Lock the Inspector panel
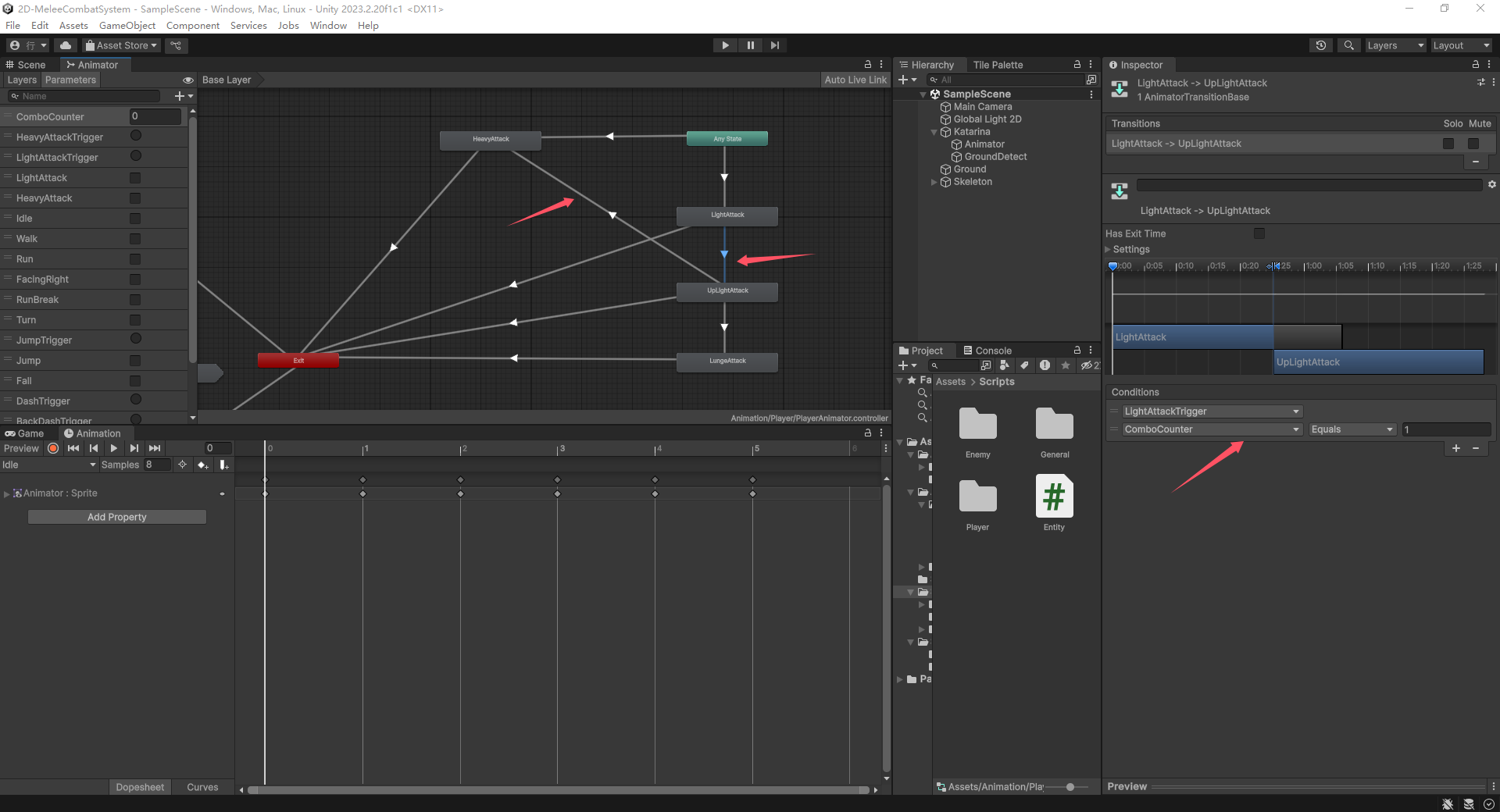Viewport: 1500px width, 812px height. coord(1476,65)
